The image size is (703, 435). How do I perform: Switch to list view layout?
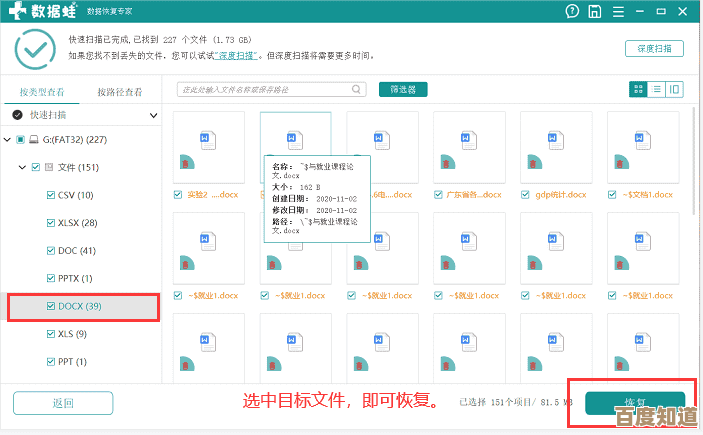click(657, 89)
